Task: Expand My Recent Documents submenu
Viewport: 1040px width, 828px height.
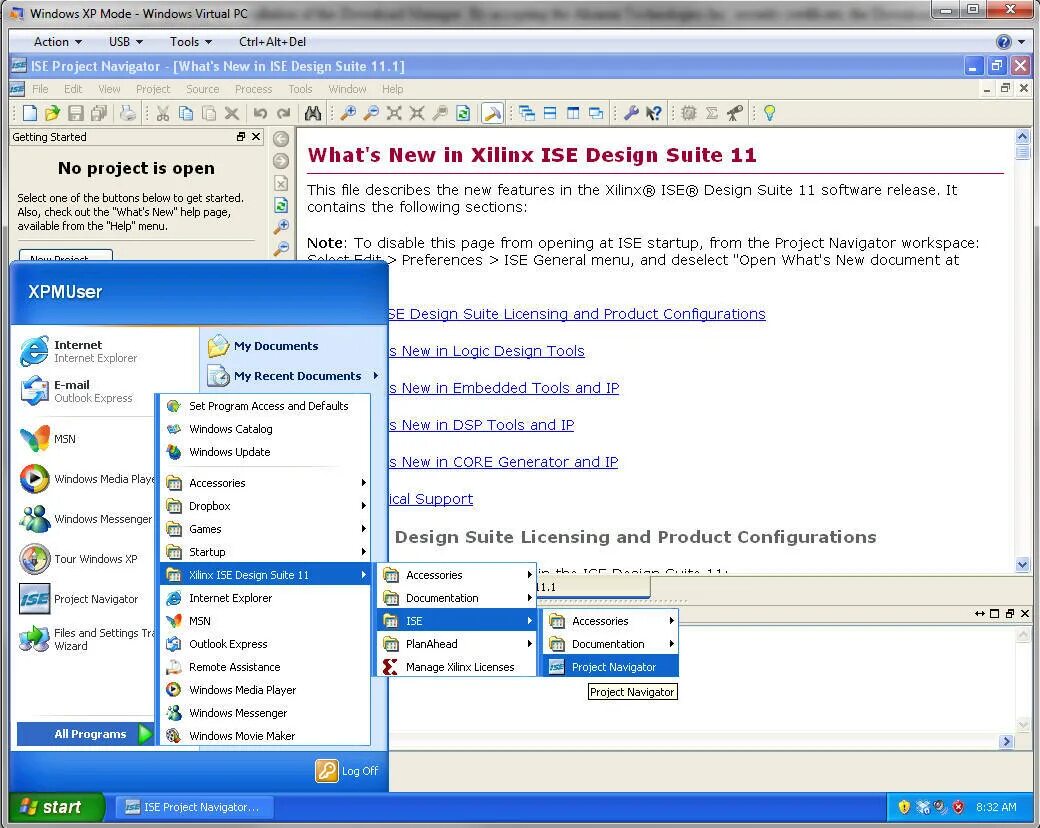Action: point(292,376)
